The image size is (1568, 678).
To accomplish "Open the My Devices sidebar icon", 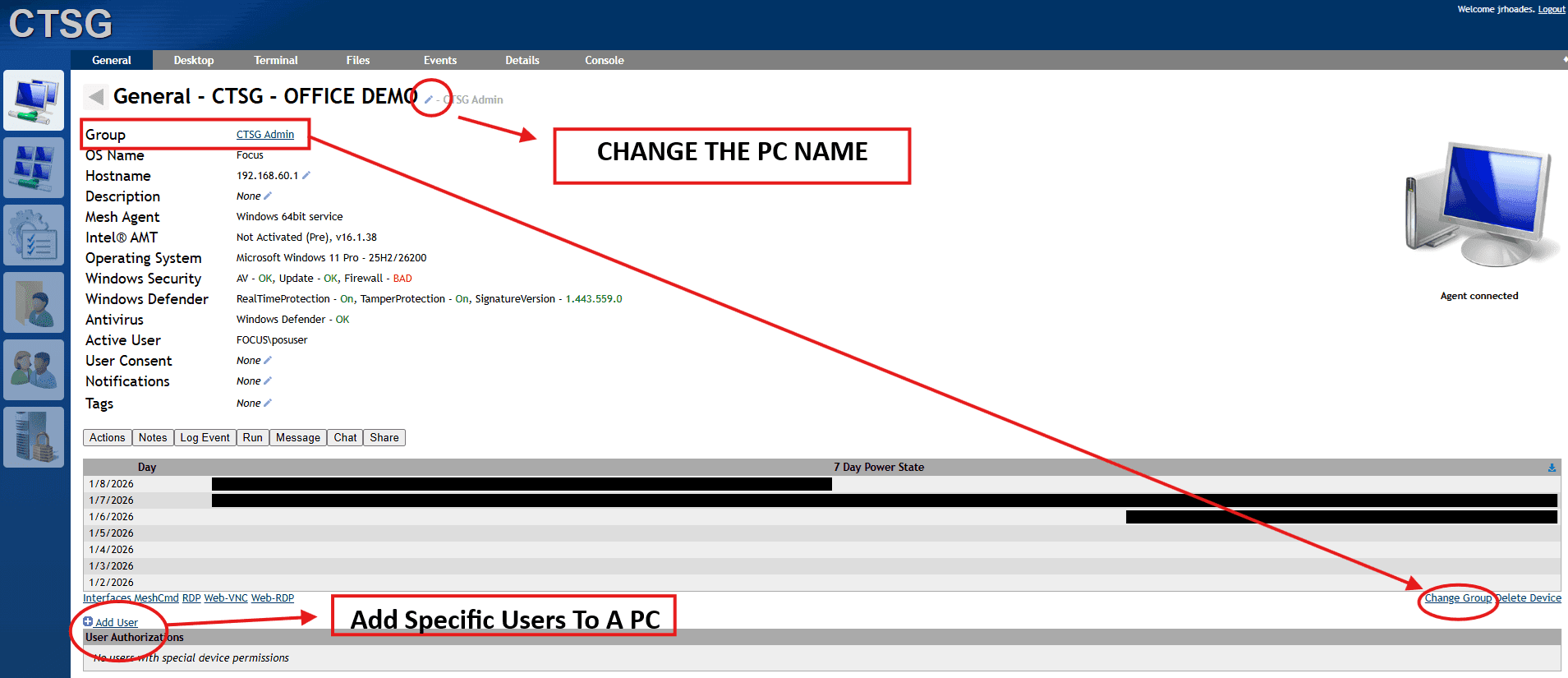I will point(34,100).
